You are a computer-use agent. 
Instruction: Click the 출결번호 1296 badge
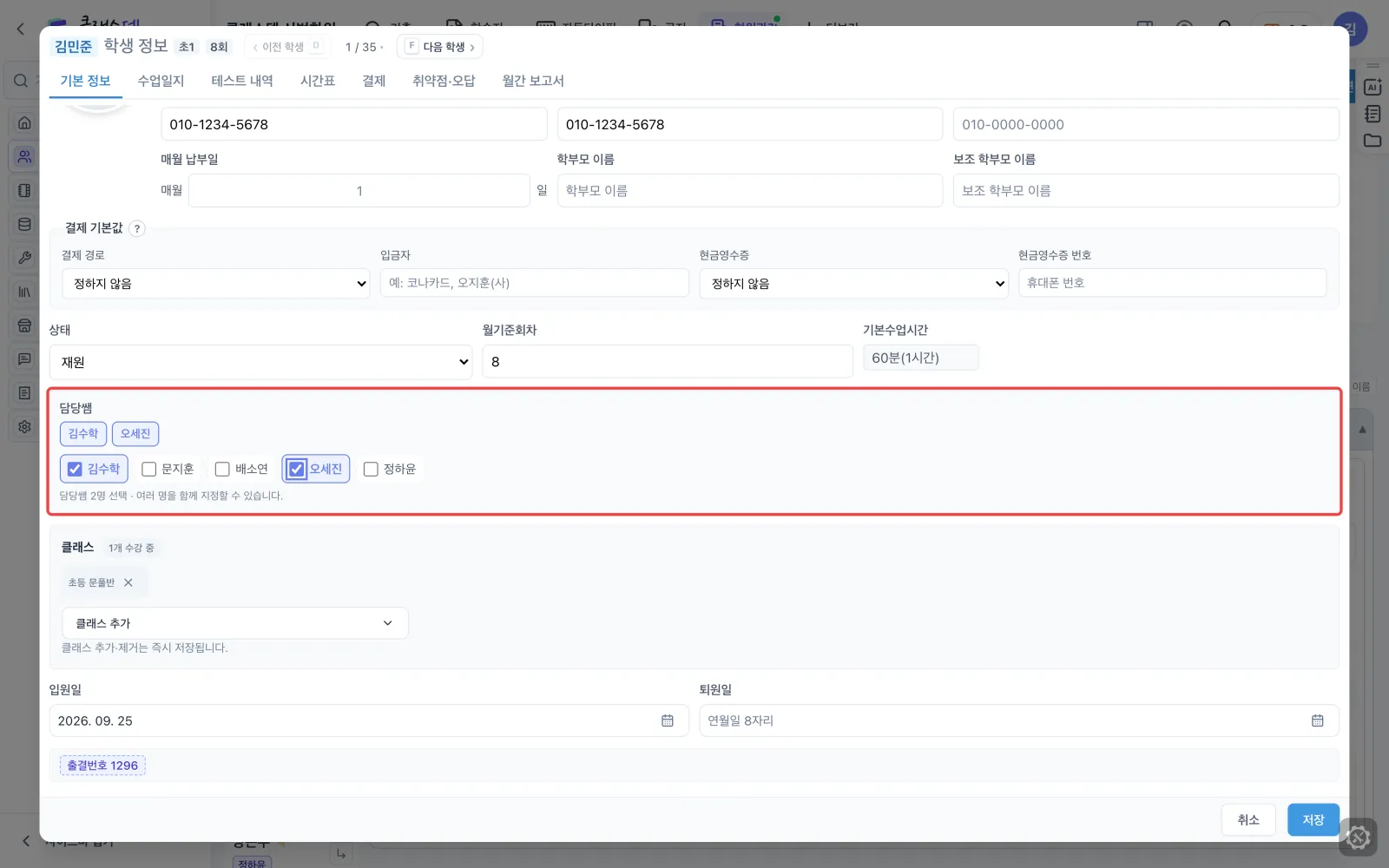point(102,766)
